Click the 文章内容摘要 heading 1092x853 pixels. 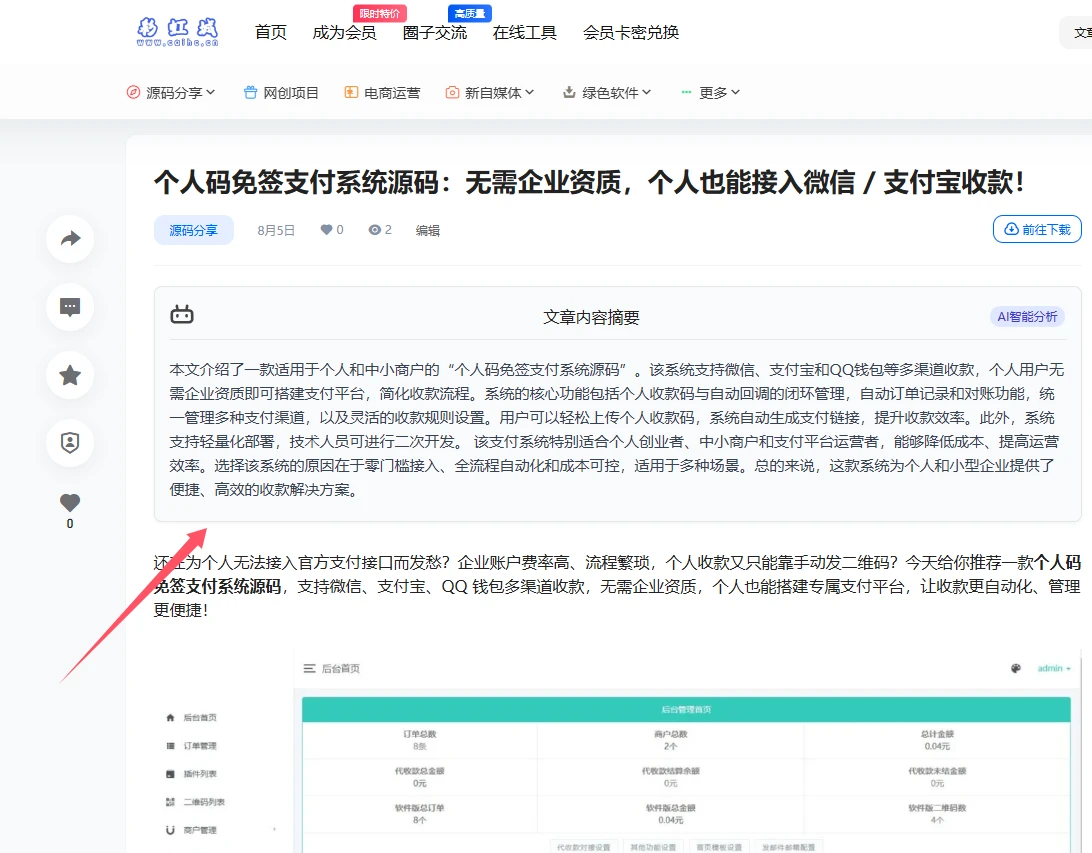(591, 318)
